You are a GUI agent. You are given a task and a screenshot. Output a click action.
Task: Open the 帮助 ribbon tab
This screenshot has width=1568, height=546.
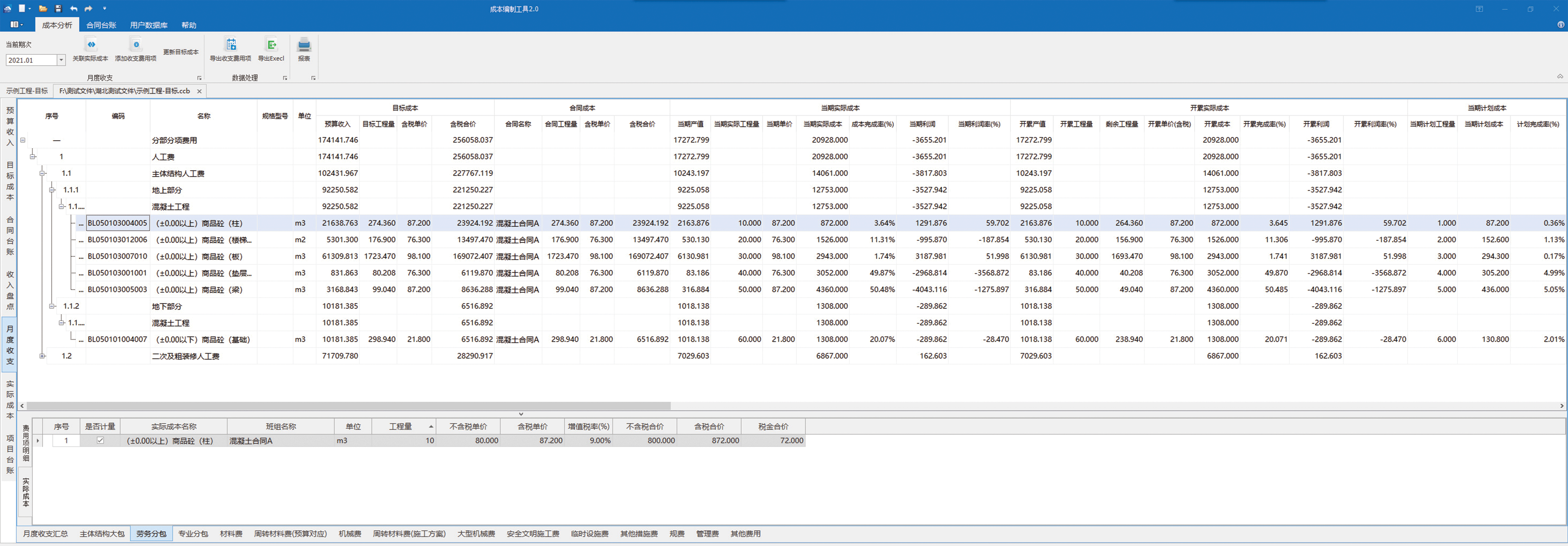(189, 25)
